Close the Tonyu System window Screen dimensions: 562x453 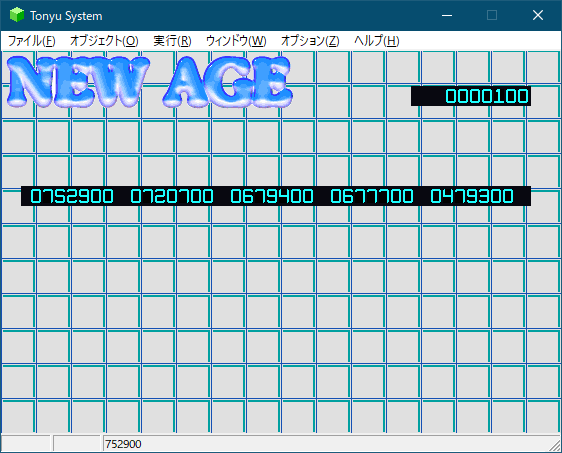point(538,15)
